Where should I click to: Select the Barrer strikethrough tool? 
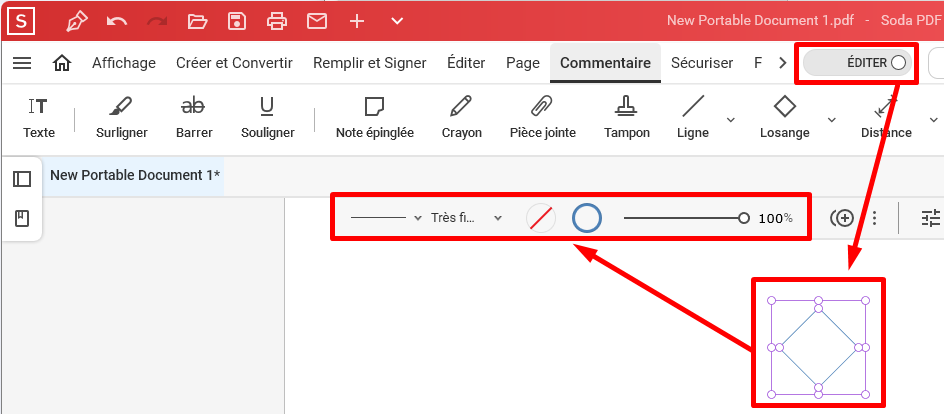[194, 119]
